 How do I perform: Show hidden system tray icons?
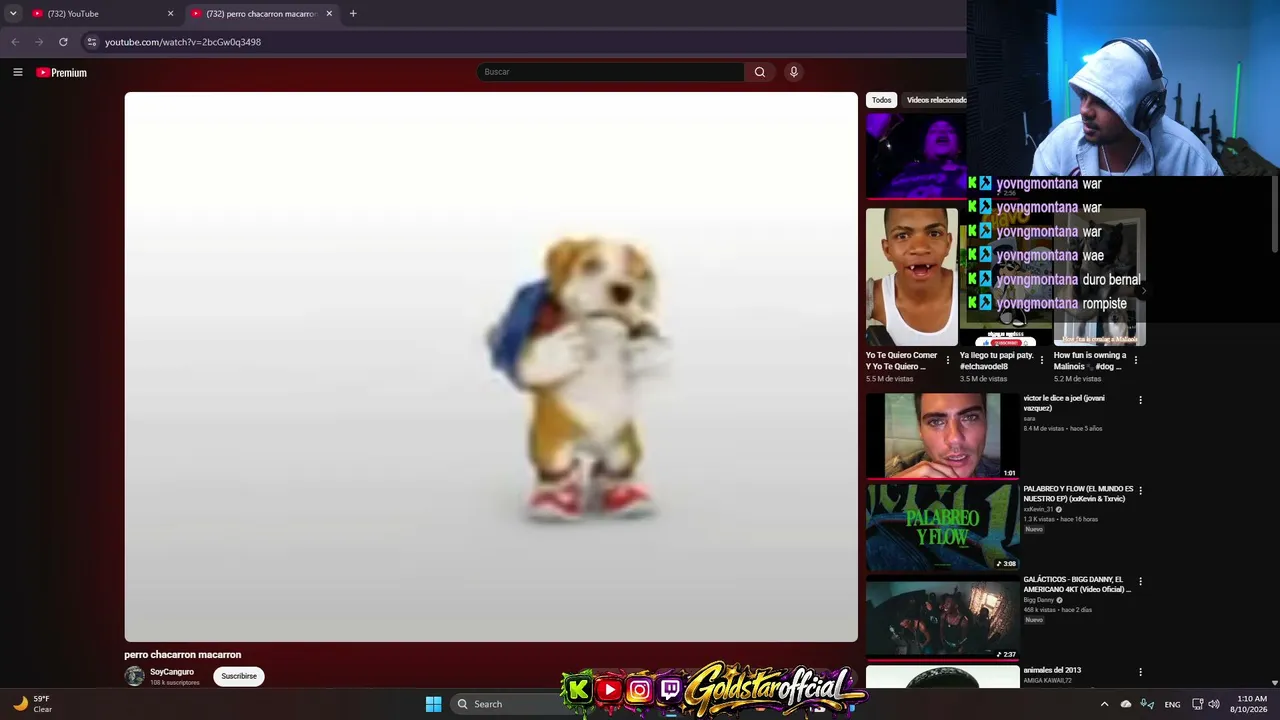coord(1104,704)
